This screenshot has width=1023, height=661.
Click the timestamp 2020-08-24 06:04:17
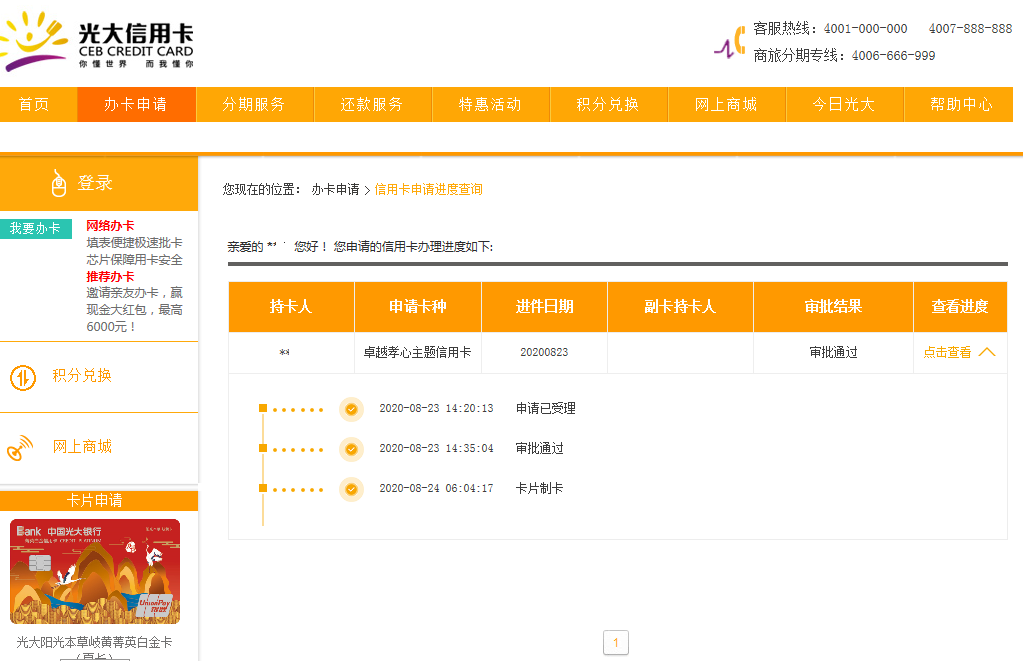point(436,488)
